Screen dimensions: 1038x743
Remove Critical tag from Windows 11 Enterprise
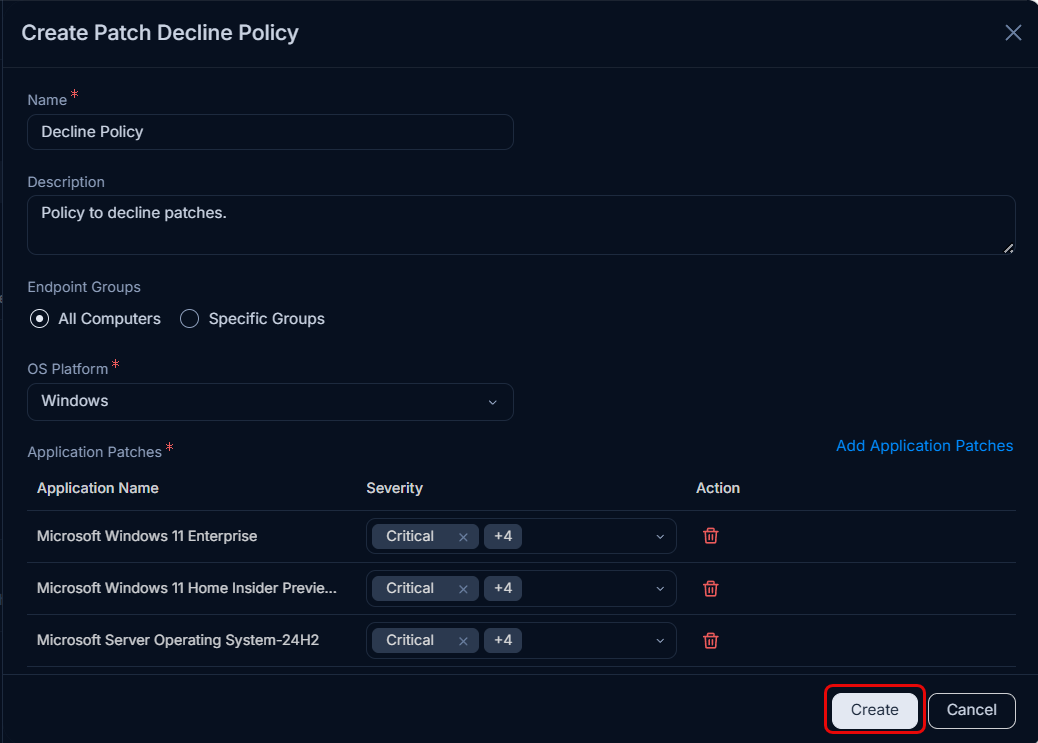point(463,537)
